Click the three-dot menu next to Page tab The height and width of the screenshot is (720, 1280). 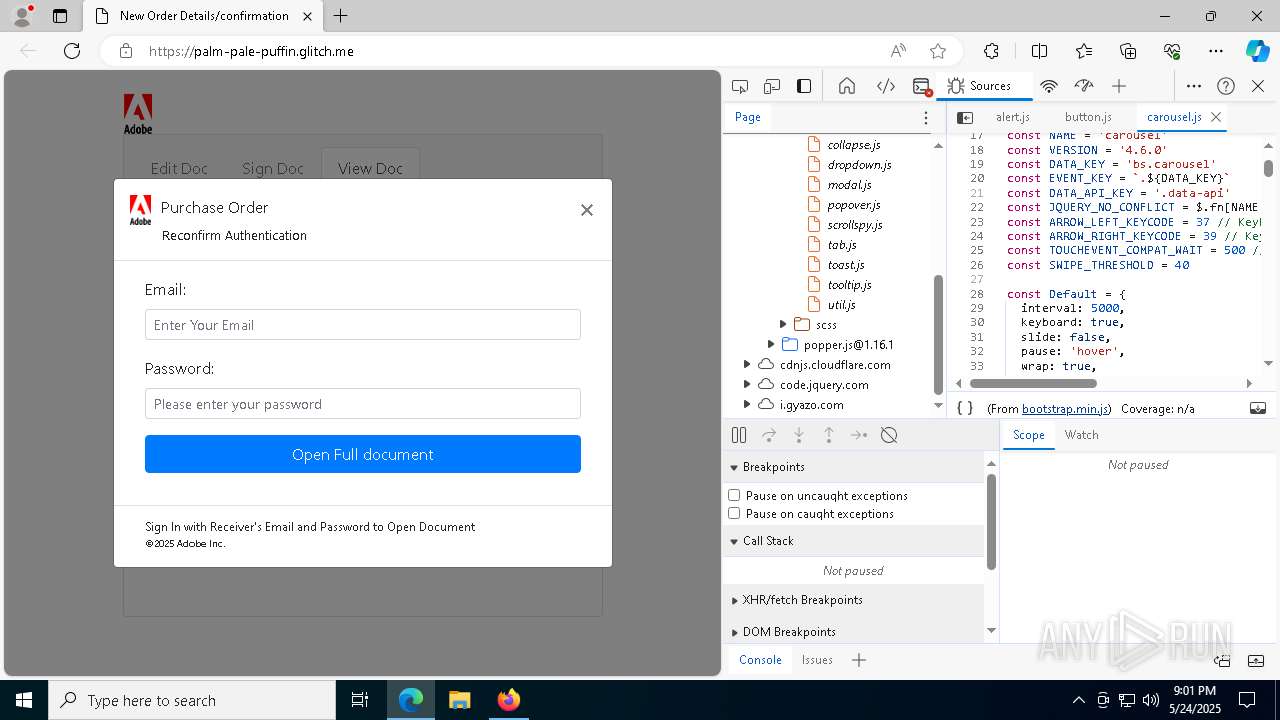tap(926, 117)
